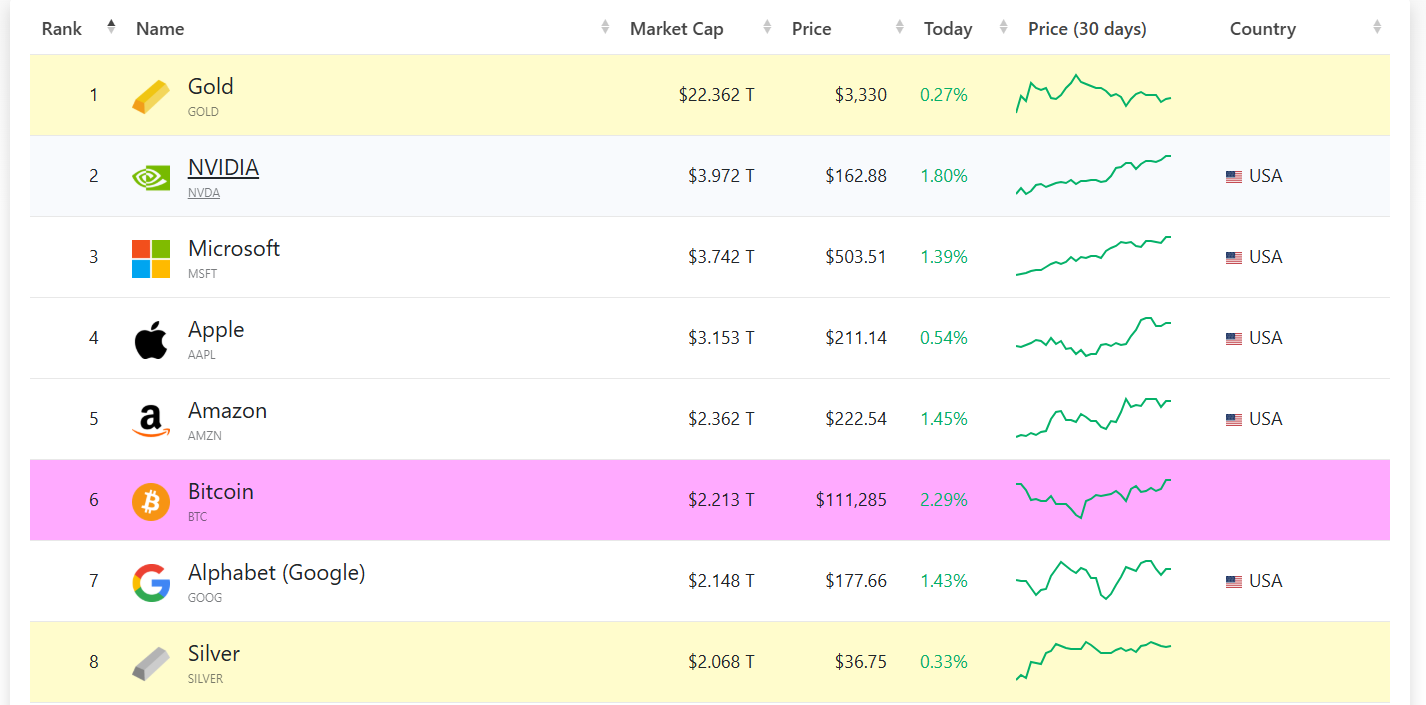The height and width of the screenshot is (705, 1426).
Task: Click the Country column header
Action: pyautogui.click(x=1262, y=29)
